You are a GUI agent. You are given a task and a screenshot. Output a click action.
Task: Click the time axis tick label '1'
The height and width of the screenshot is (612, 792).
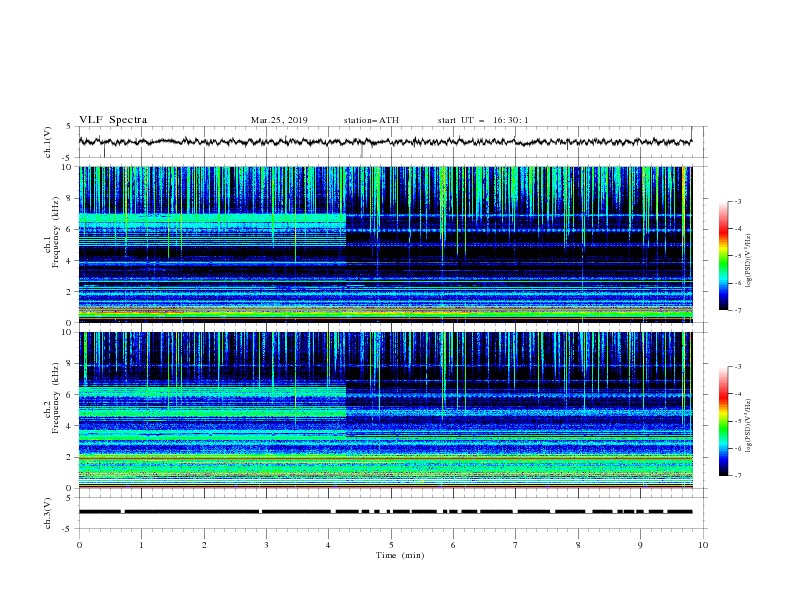pos(141,545)
